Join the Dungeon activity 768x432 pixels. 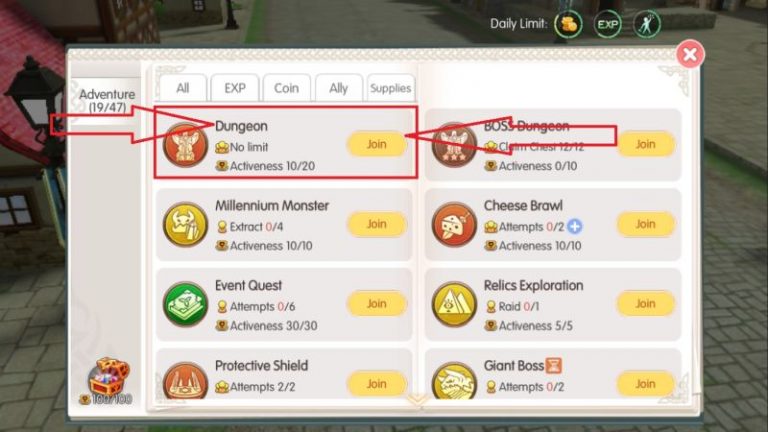point(377,144)
